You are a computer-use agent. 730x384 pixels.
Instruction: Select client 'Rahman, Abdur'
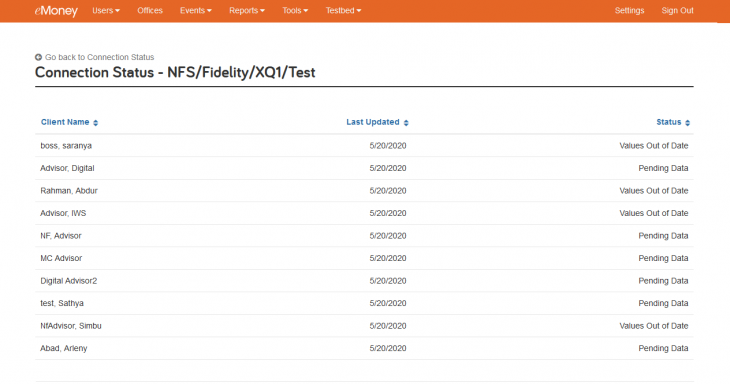[x=69, y=191]
